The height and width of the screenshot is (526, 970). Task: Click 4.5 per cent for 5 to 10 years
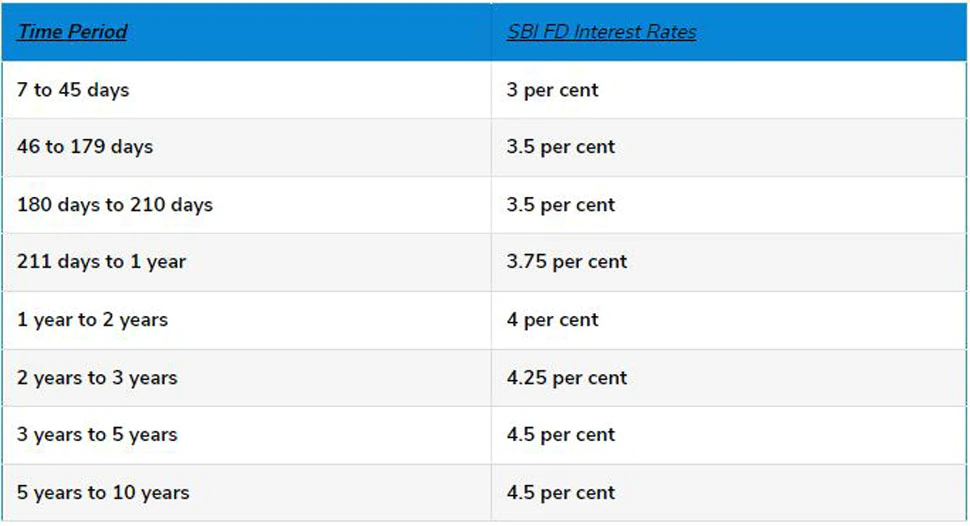click(560, 493)
